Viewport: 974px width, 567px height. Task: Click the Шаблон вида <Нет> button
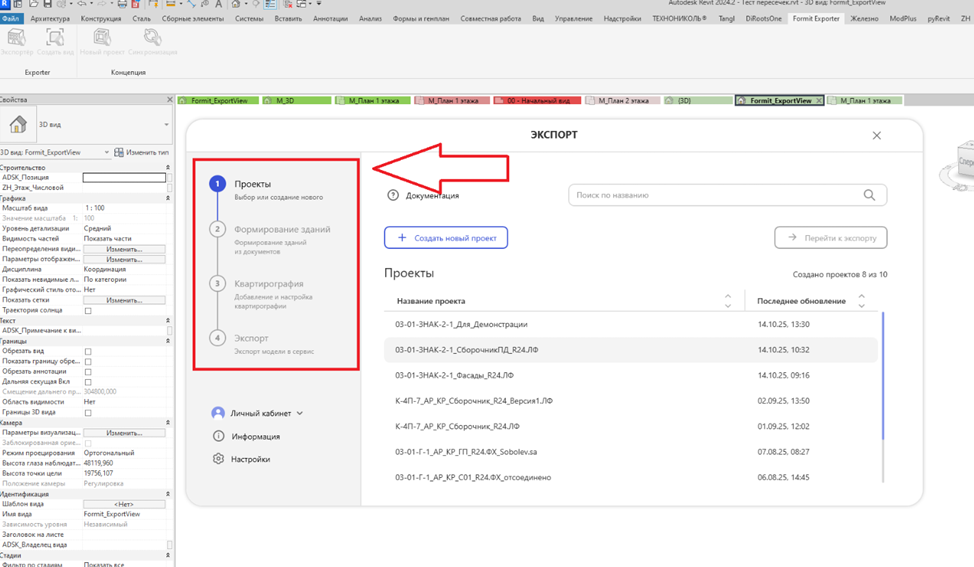tap(124, 504)
